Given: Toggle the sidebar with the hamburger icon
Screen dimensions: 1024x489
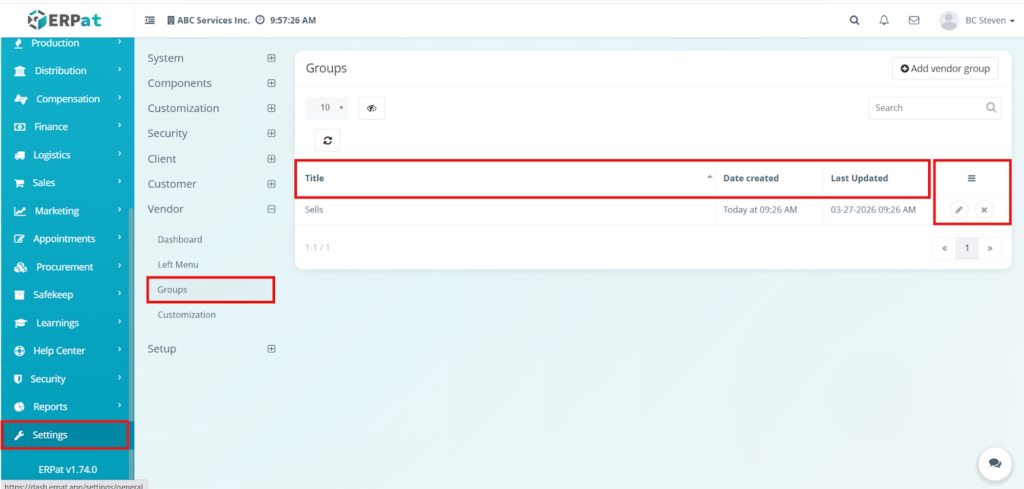Looking at the screenshot, I should point(150,20).
